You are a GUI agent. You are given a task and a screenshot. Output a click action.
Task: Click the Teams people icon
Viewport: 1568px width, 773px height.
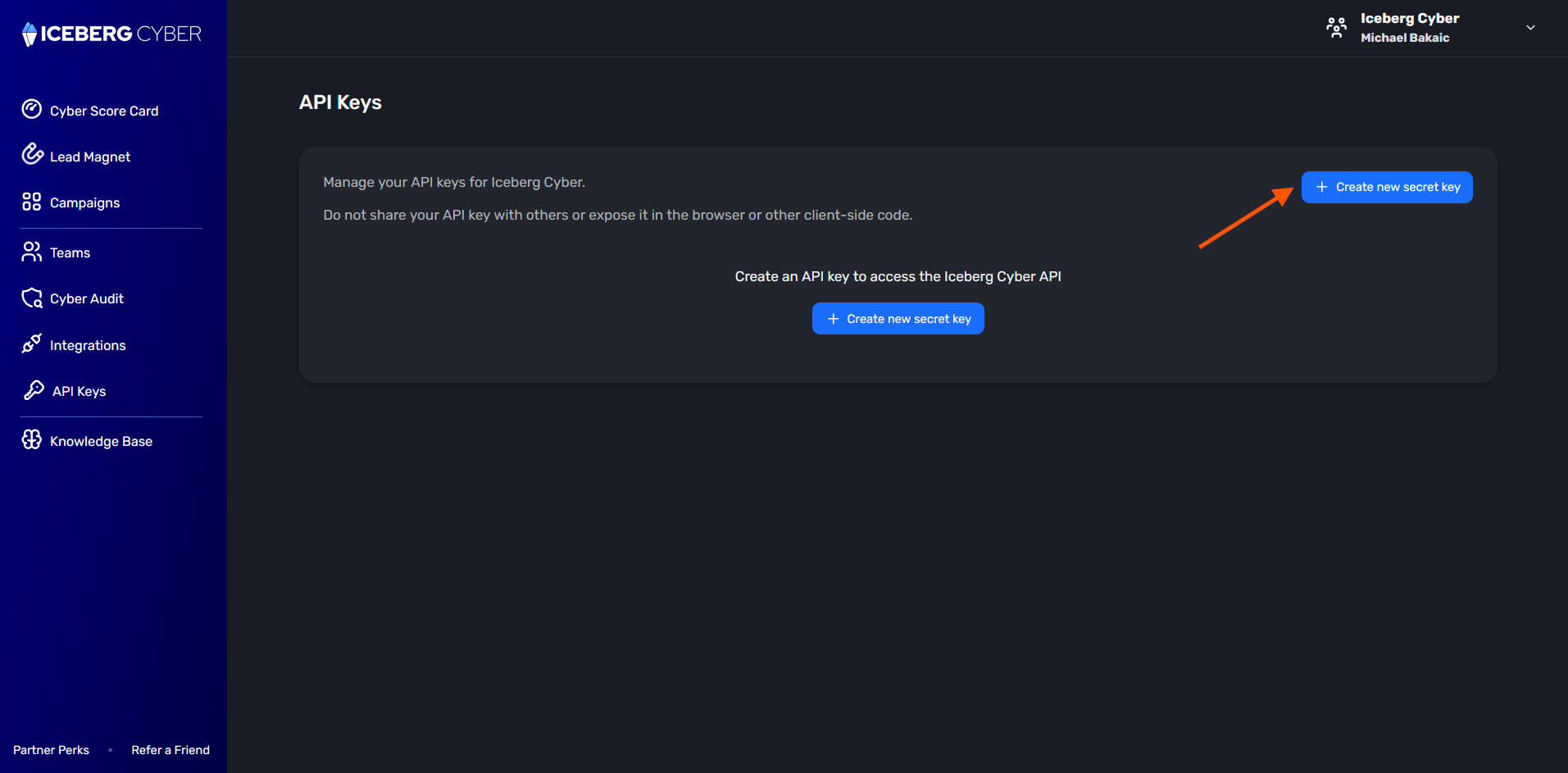tap(32, 252)
